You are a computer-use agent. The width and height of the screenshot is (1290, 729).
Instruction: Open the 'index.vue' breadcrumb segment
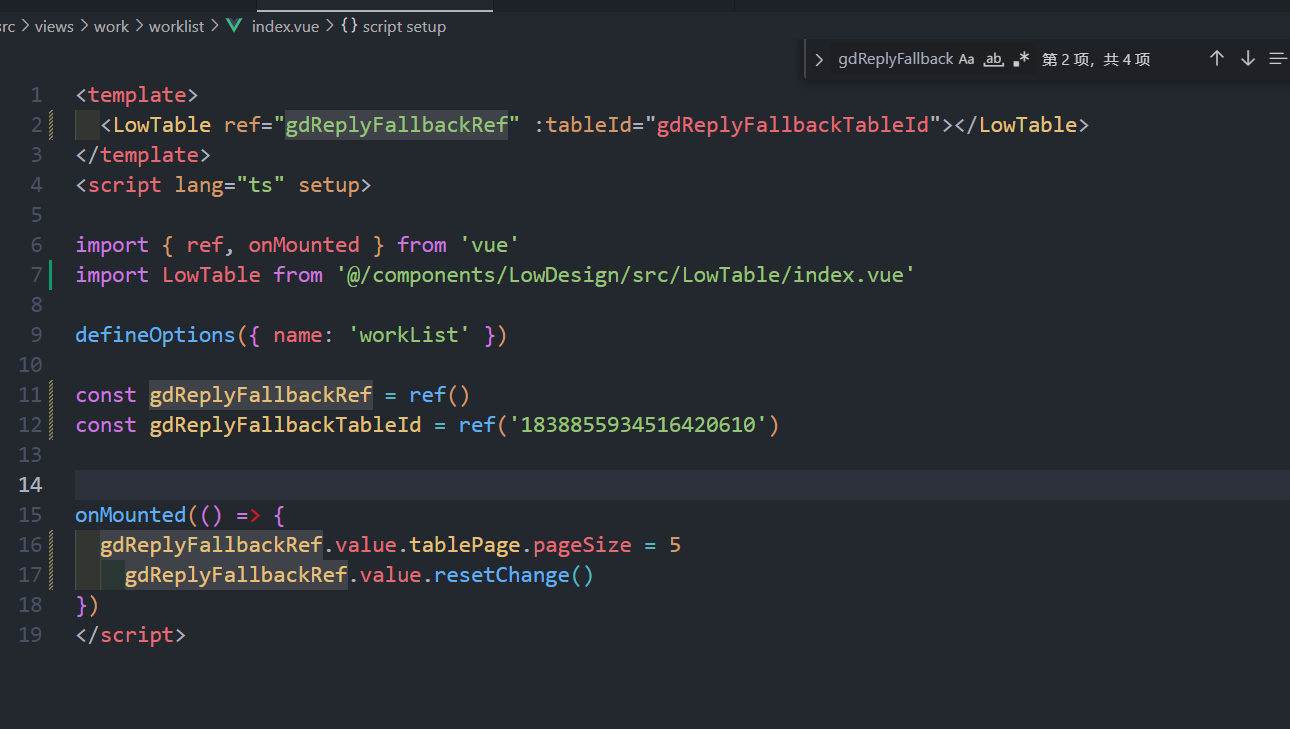[285, 27]
